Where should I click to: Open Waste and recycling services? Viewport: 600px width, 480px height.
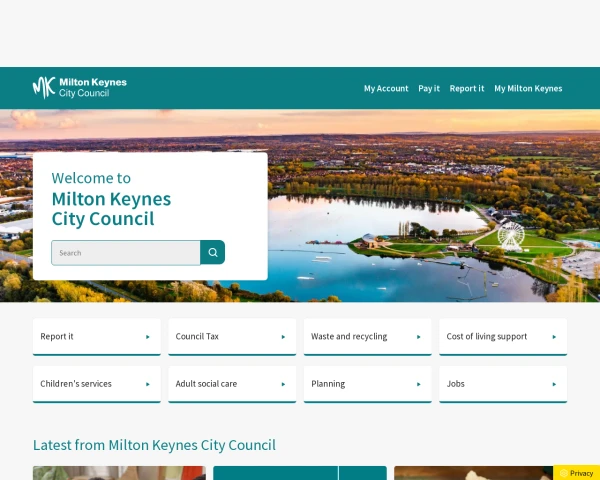pos(368,336)
